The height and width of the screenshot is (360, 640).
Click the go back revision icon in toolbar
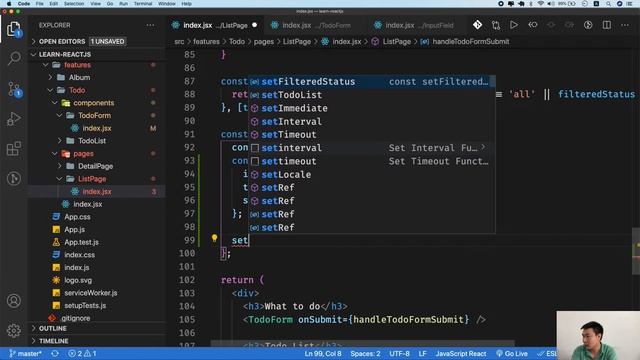tap(532, 25)
